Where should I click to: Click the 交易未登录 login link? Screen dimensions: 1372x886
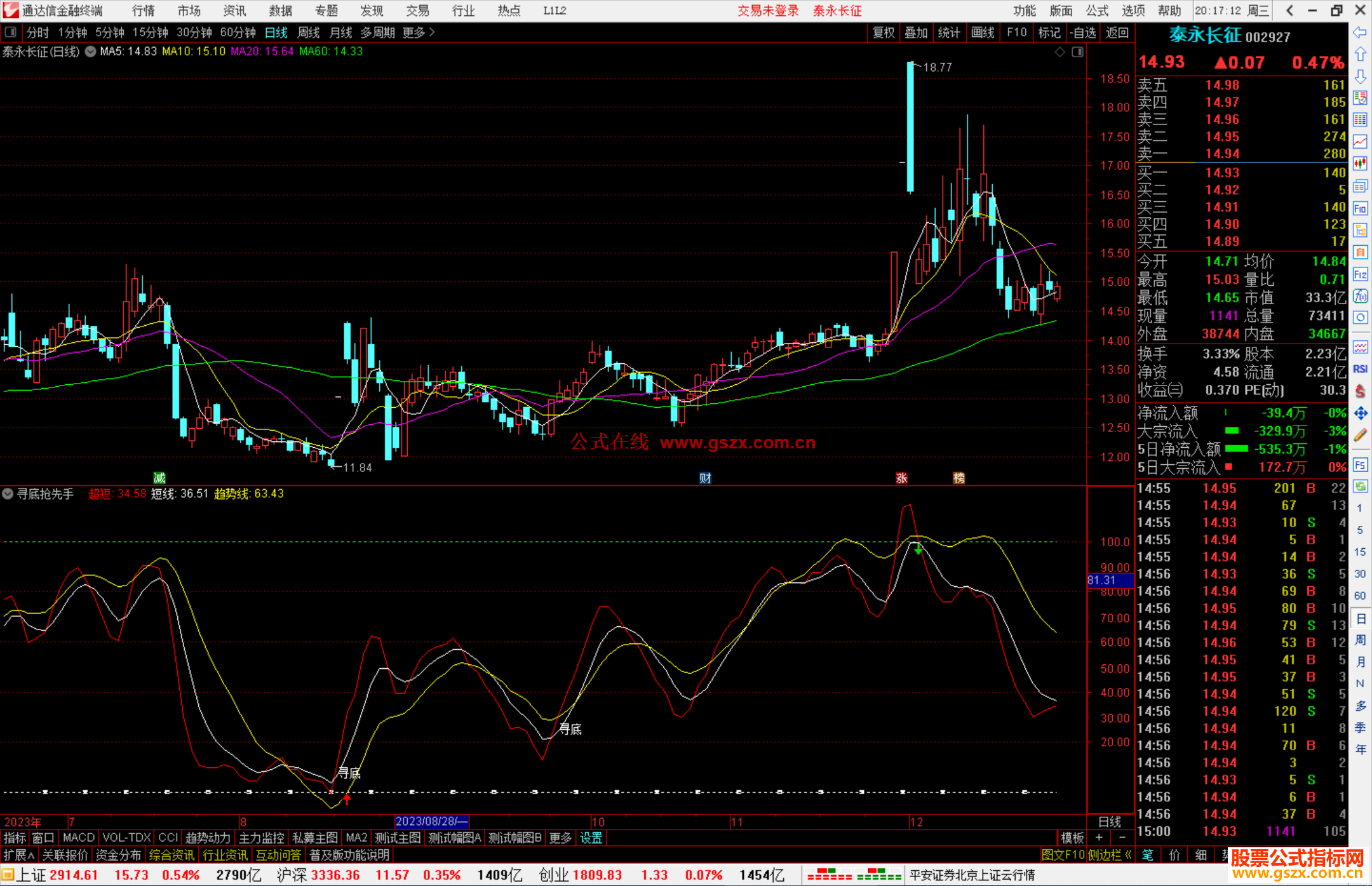pos(768,11)
